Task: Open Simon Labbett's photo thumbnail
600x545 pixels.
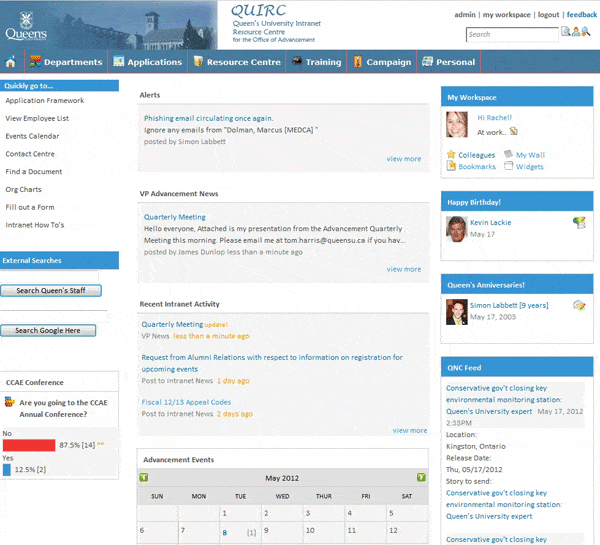Action: point(457,312)
